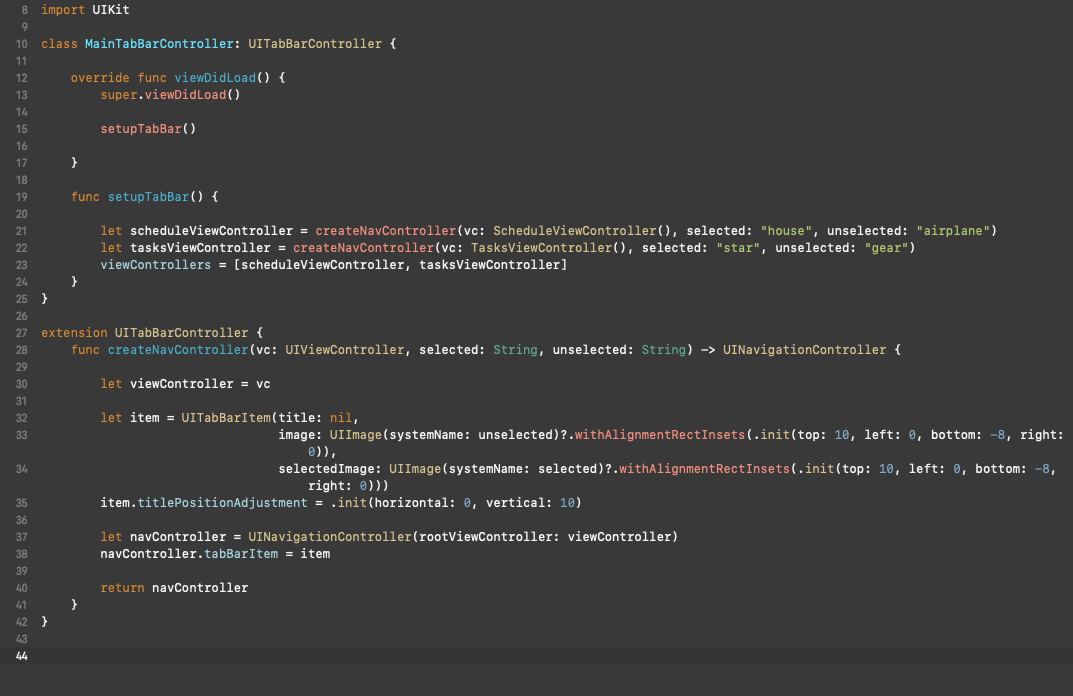Click line number 32 in the gutter
The image size is (1073, 696).
22,418
